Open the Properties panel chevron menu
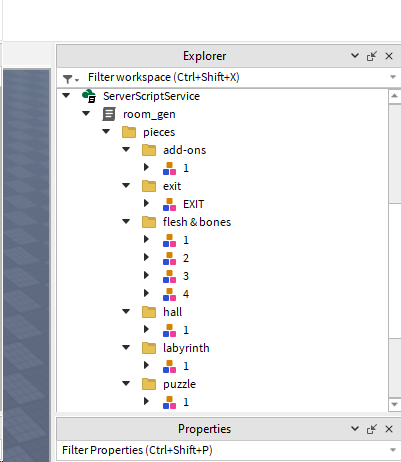The image size is (401, 462). pos(355,429)
